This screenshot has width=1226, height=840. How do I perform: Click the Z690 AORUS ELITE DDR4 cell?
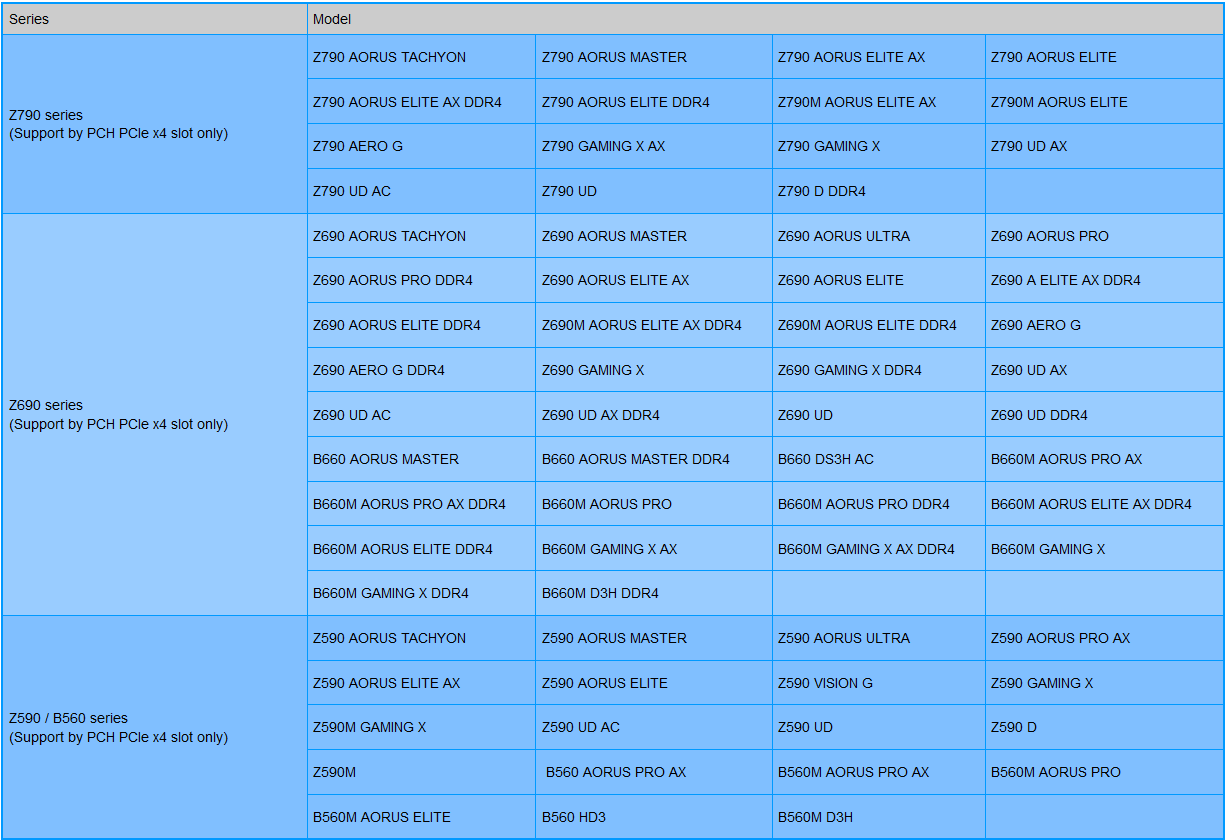[421, 325]
